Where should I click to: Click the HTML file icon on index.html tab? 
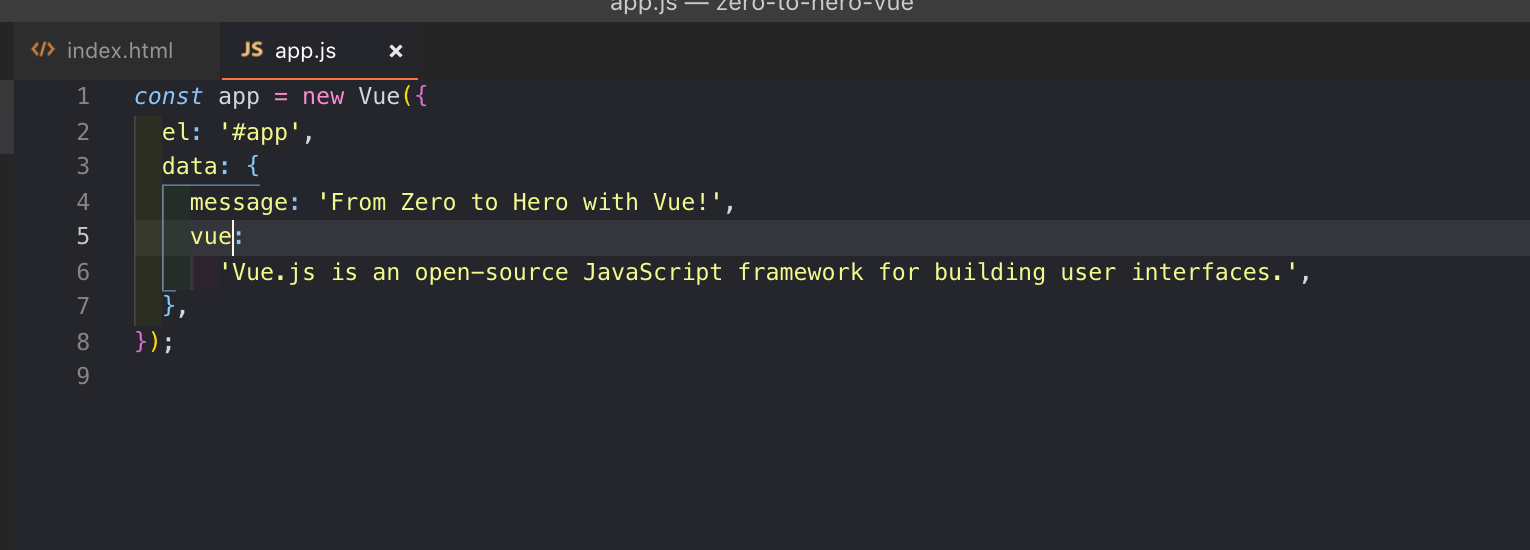tap(43, 50)
